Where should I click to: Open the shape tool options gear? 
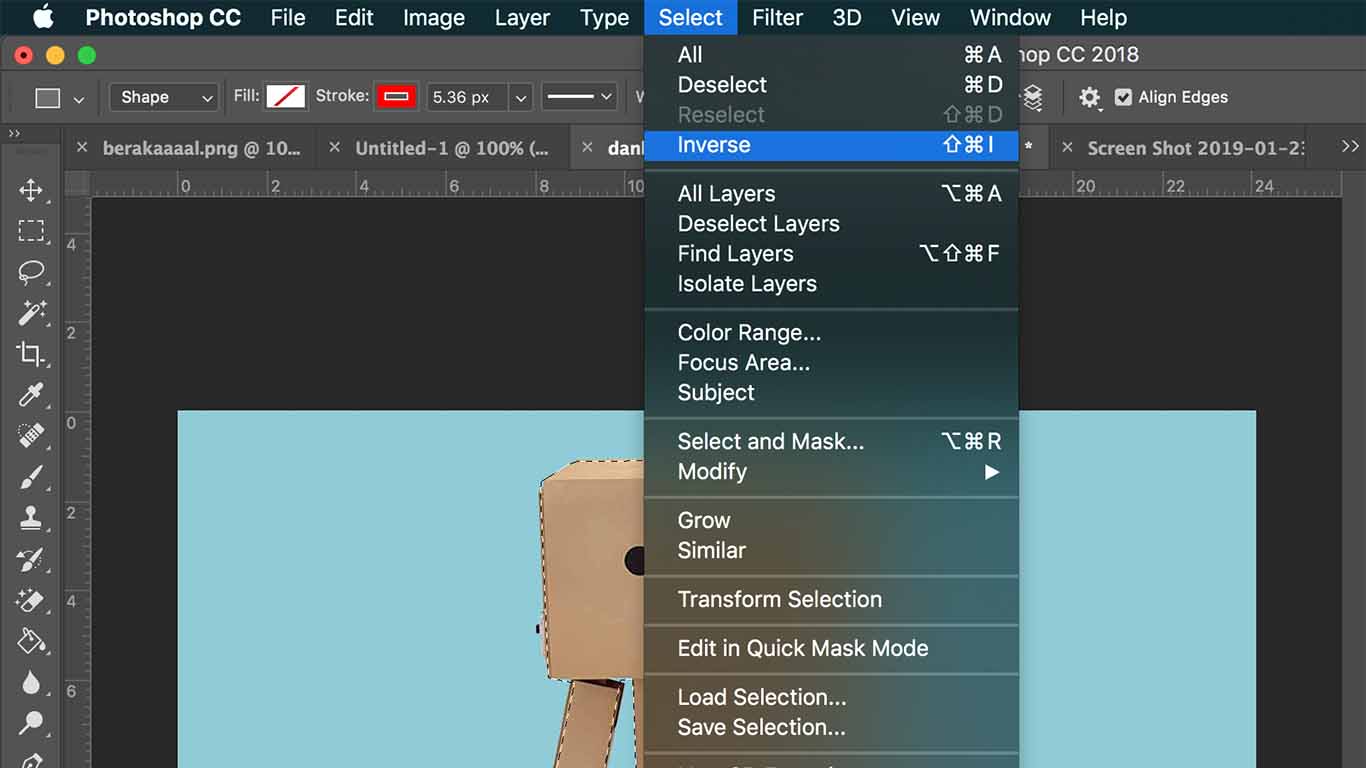click(x=1089, y=97)
